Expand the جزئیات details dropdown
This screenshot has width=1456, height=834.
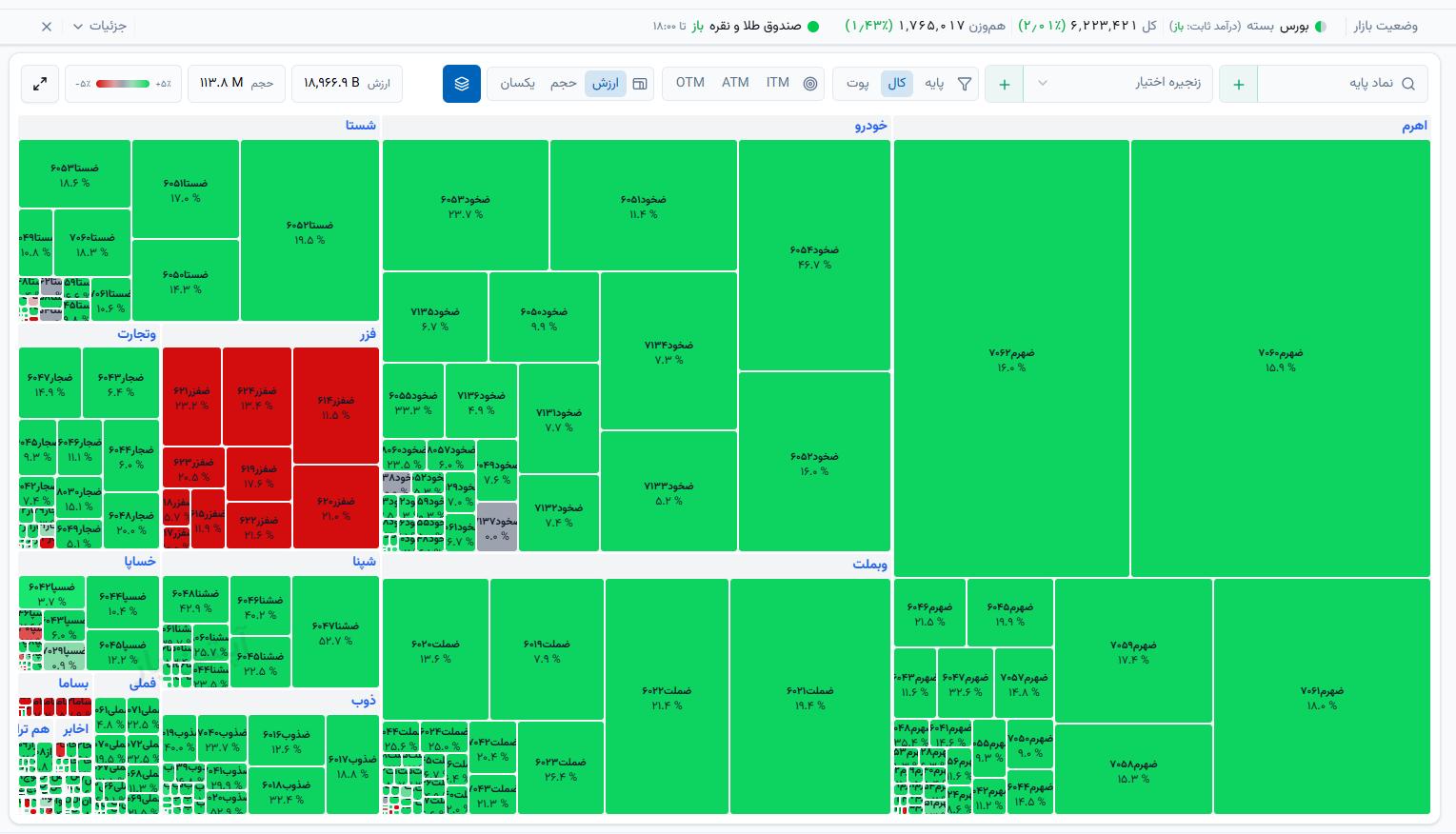(100, 27)
